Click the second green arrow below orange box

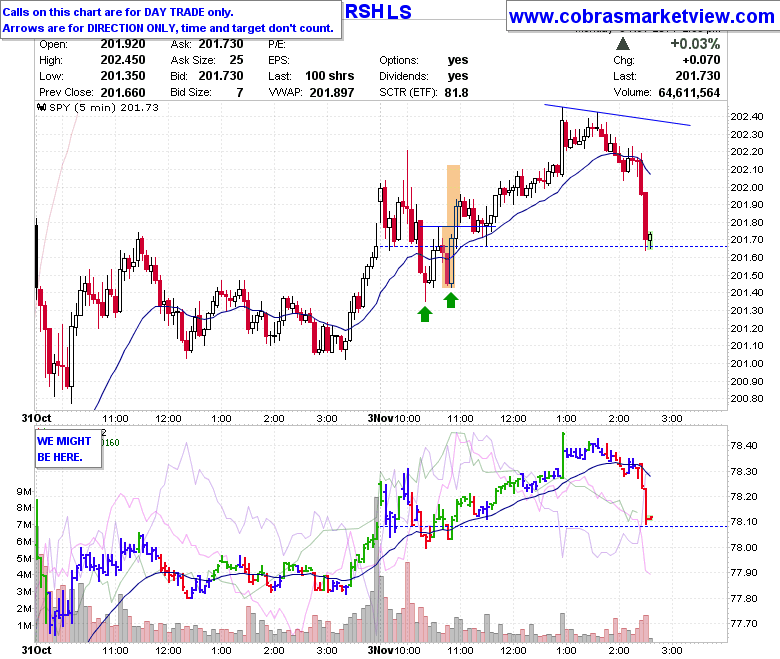pyautogui.click(x=451, y=300)
